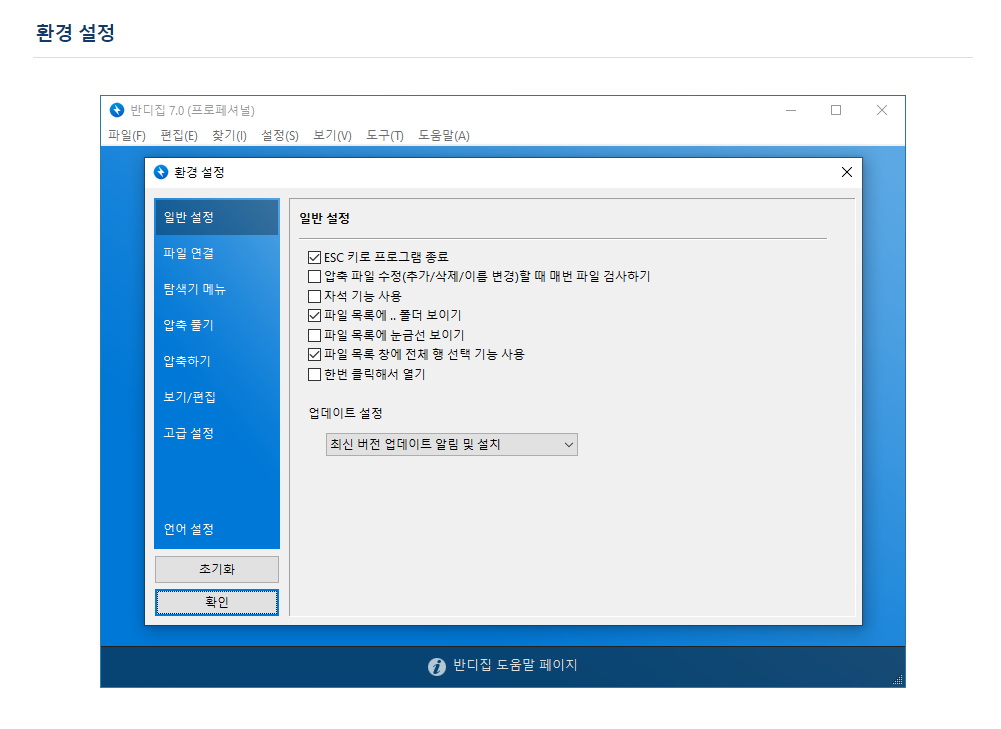
Task: Click the Bandizip logo icon in the title bar
Action: (115, 110)
